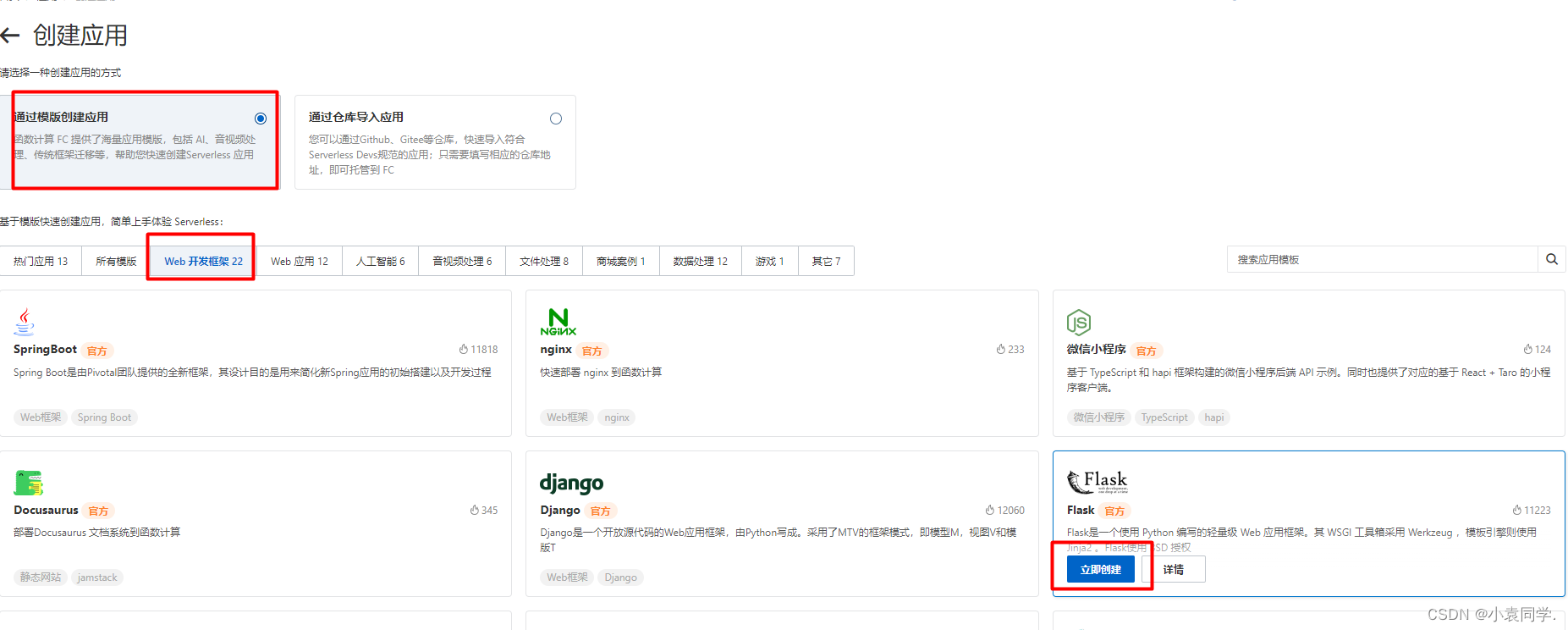
Task: Click the flame icon beside 124
Action: pos(1528,349)
